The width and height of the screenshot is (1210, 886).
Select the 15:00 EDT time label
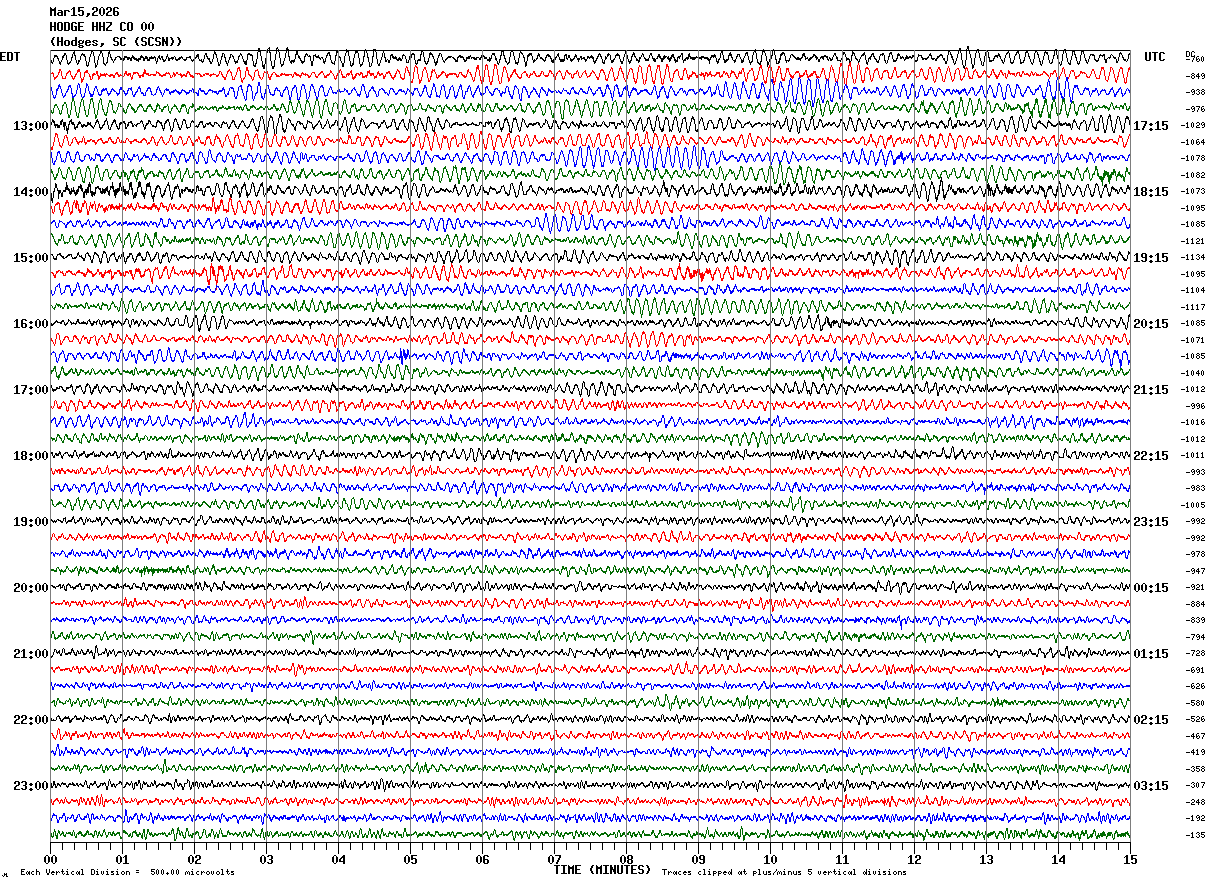coord(30,258)
